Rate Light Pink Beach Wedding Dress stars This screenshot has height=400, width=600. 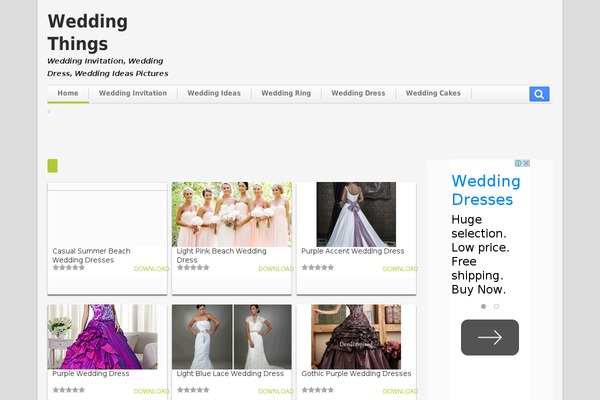[x=193, y=268]
